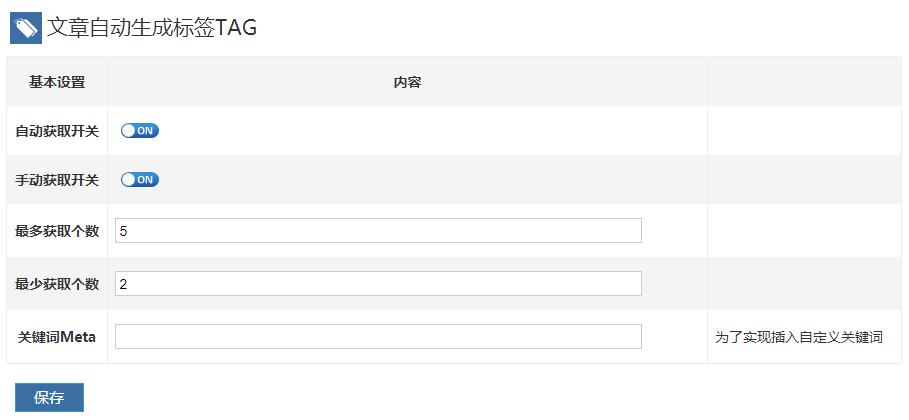
Task: Toggle the 自动获取开关 ON switch
Action: click(x=140, y=131)
